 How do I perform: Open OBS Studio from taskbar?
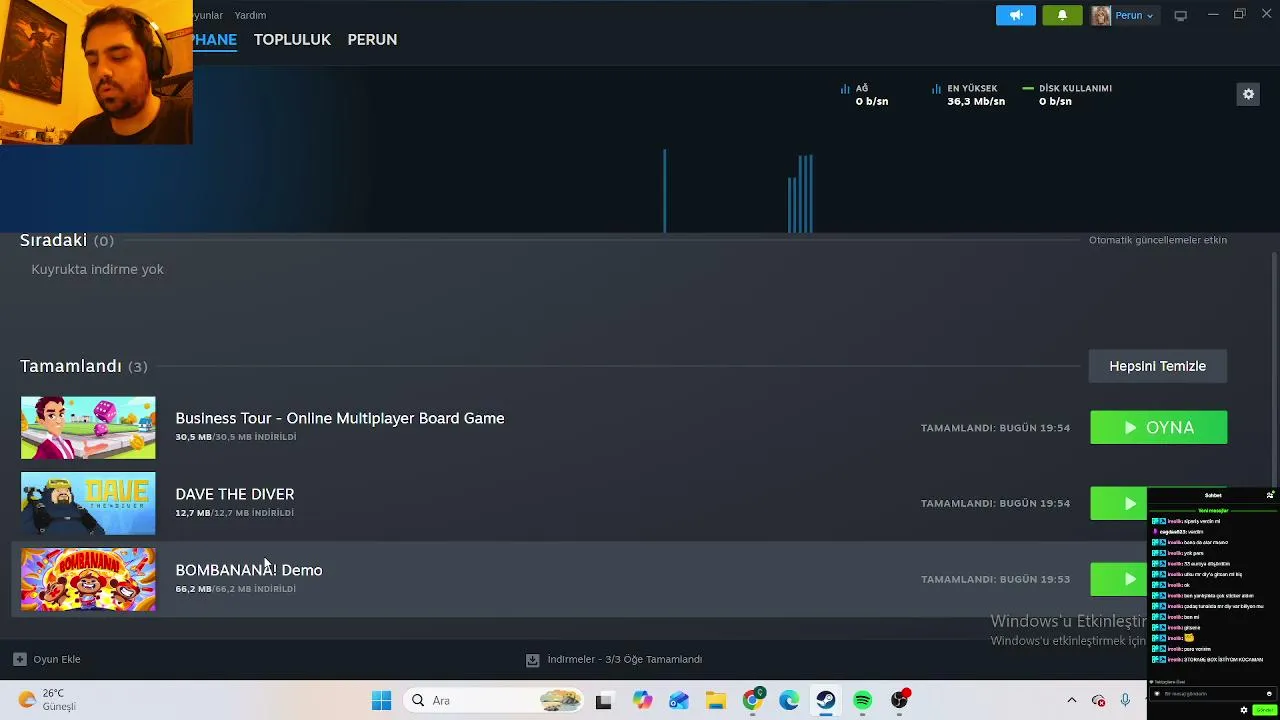[x=899, y=701]
